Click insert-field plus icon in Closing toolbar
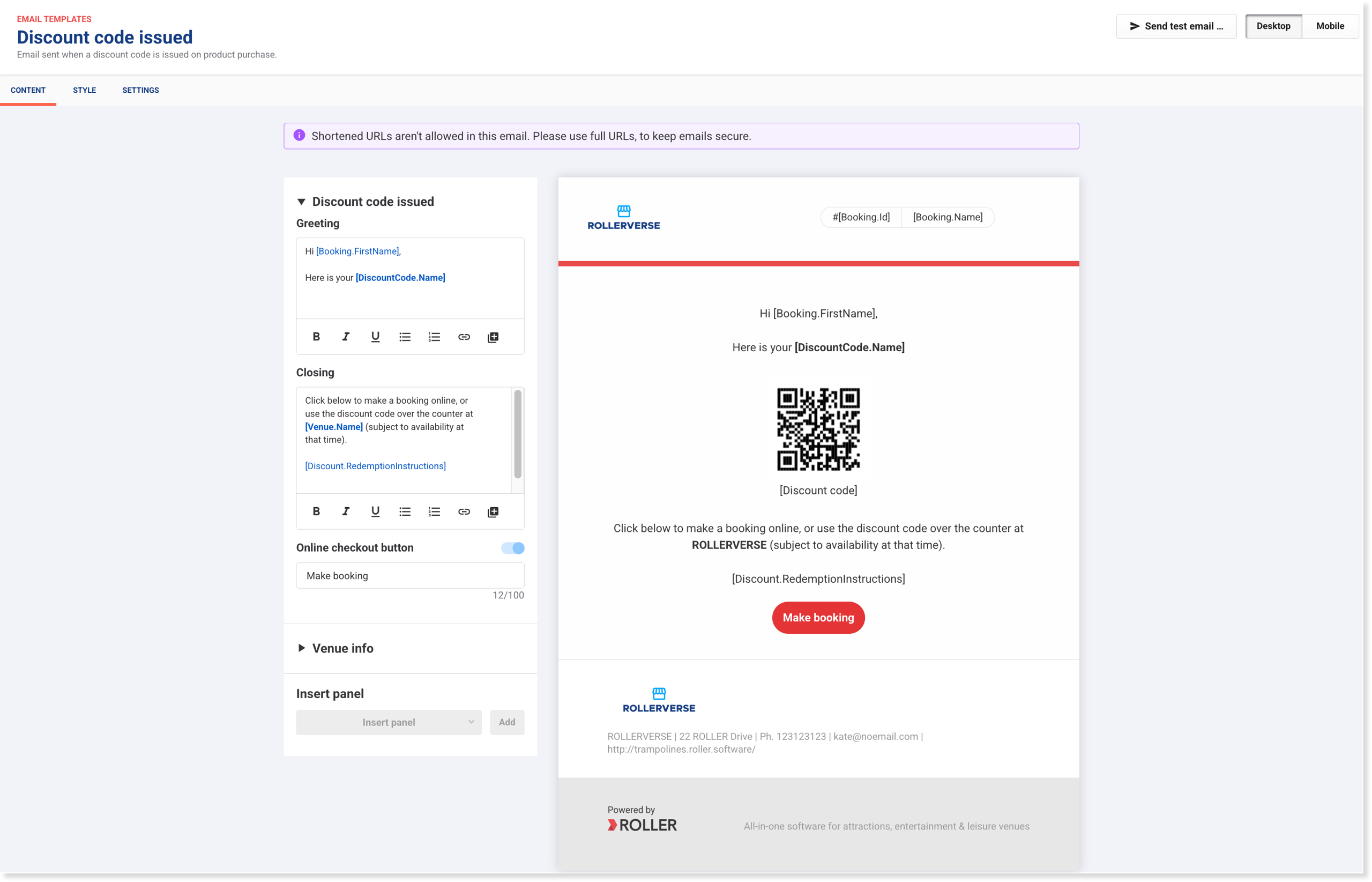1372x882 pixels. [x=493, y=512]
